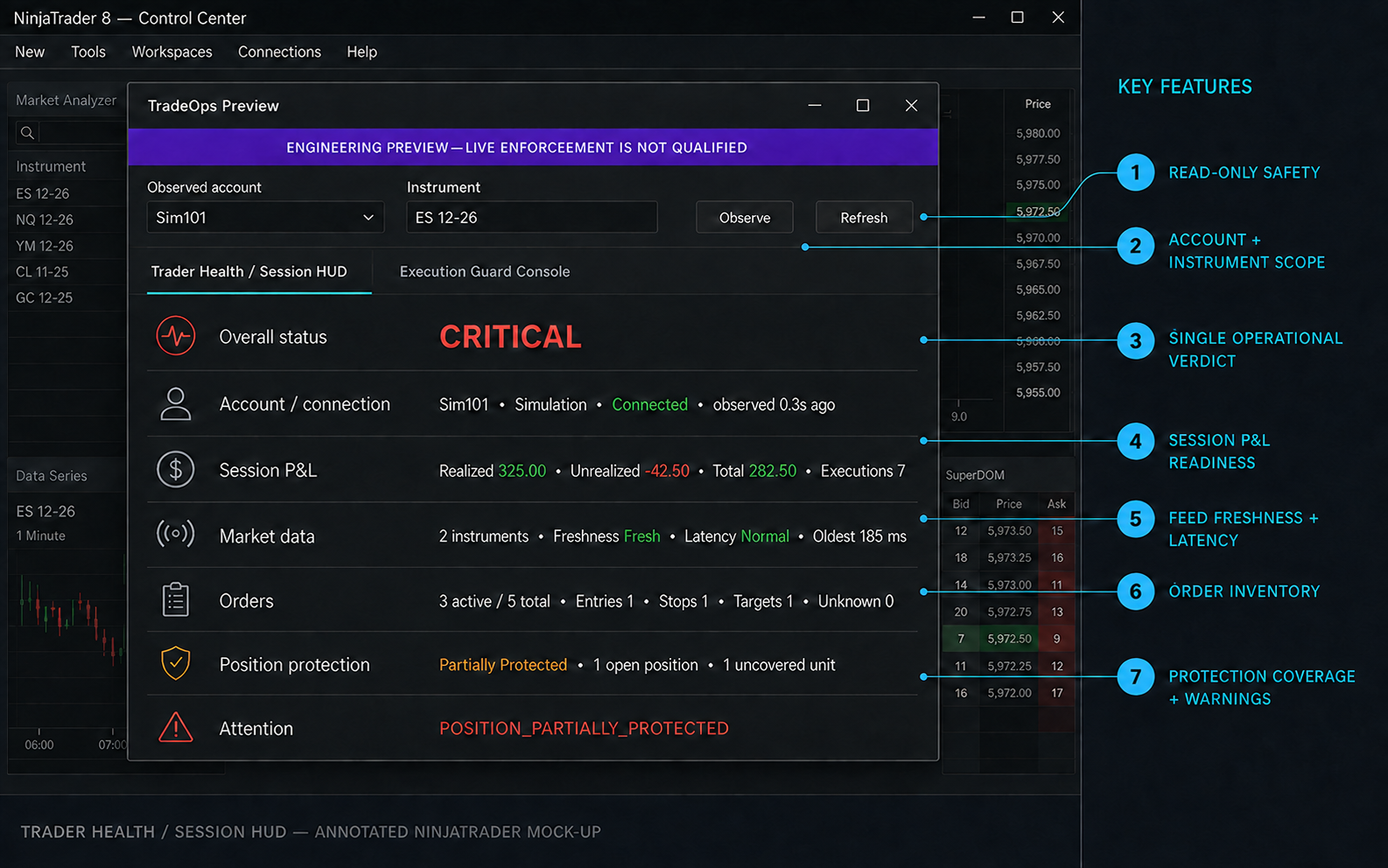The width and height of the screenshot is (1388, 868).
Task: Click the Market Analyzer search icon
Action: point(27,133)
